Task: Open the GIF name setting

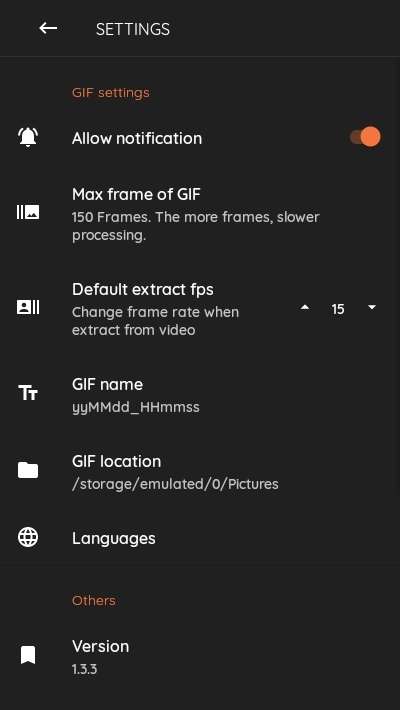Action: click(x=200, y=395)
